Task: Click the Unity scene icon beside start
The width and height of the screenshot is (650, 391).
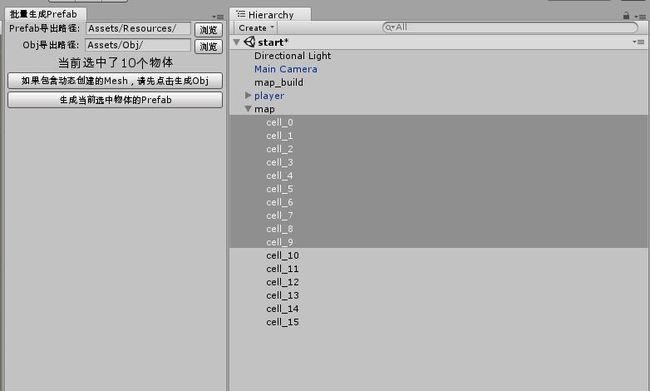Action: point(250,42)
